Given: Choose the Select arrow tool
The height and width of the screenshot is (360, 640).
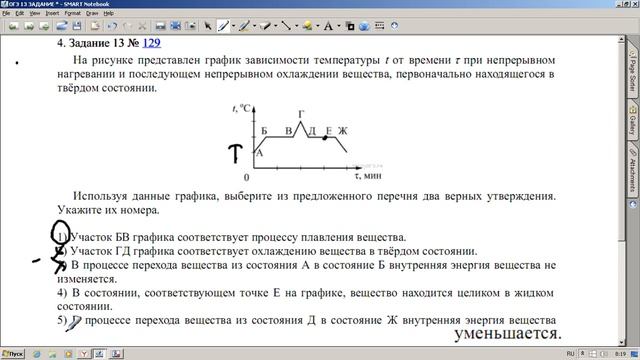Looking at the screenshot, I should 208,26.
